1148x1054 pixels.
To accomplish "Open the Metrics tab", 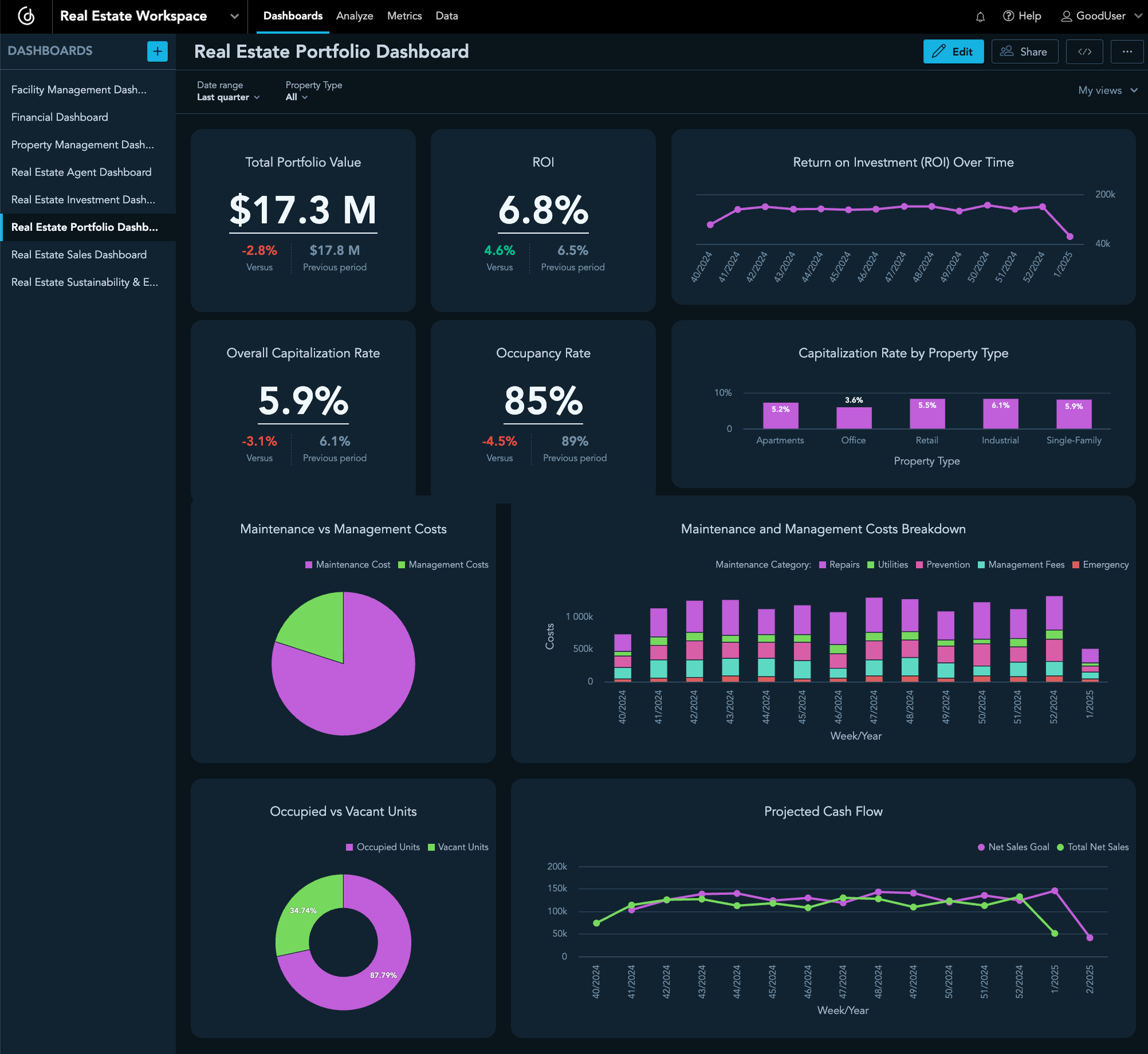I will tap(404, 16).
